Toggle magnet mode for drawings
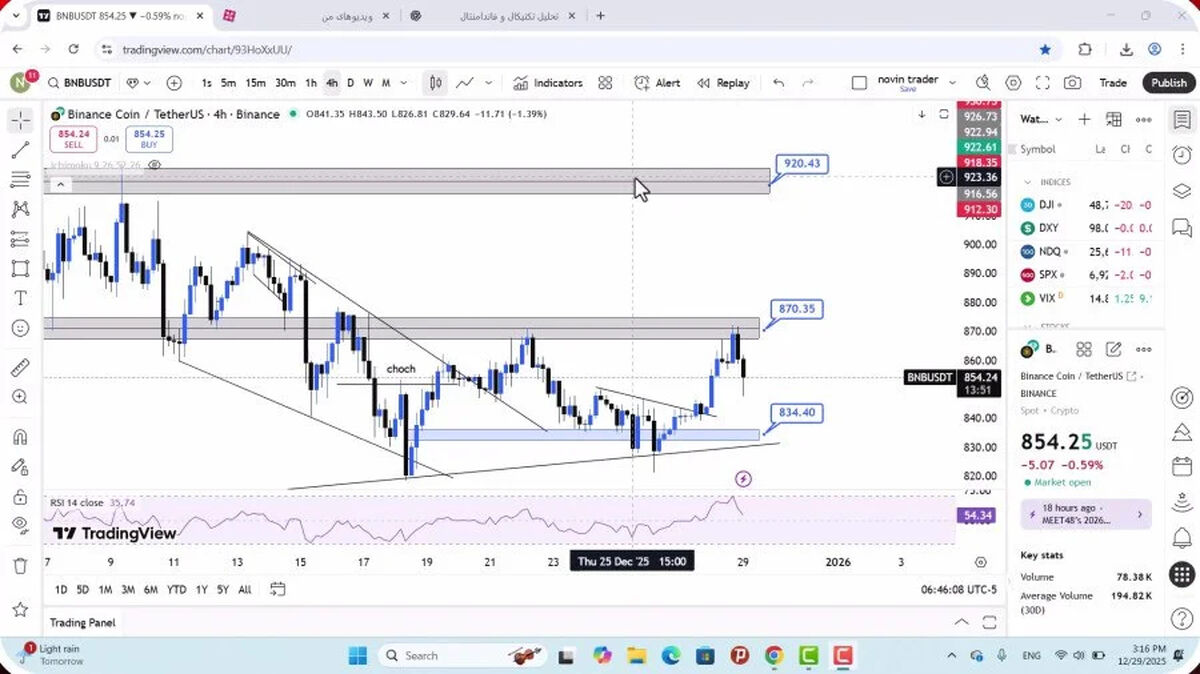 coord(20,437)
